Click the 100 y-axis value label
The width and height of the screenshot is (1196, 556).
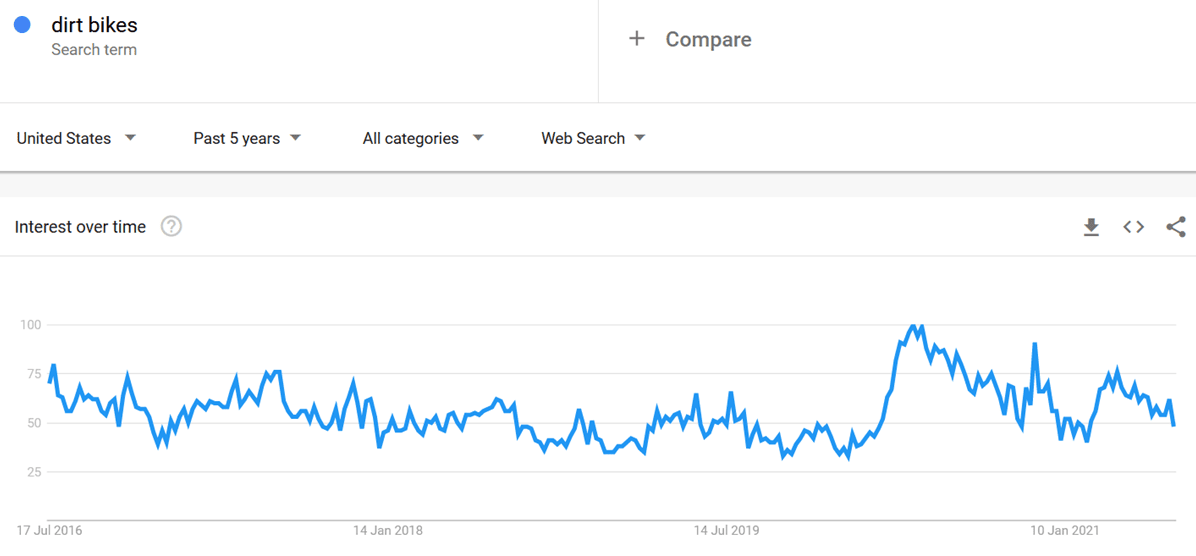tap(30, 325)
